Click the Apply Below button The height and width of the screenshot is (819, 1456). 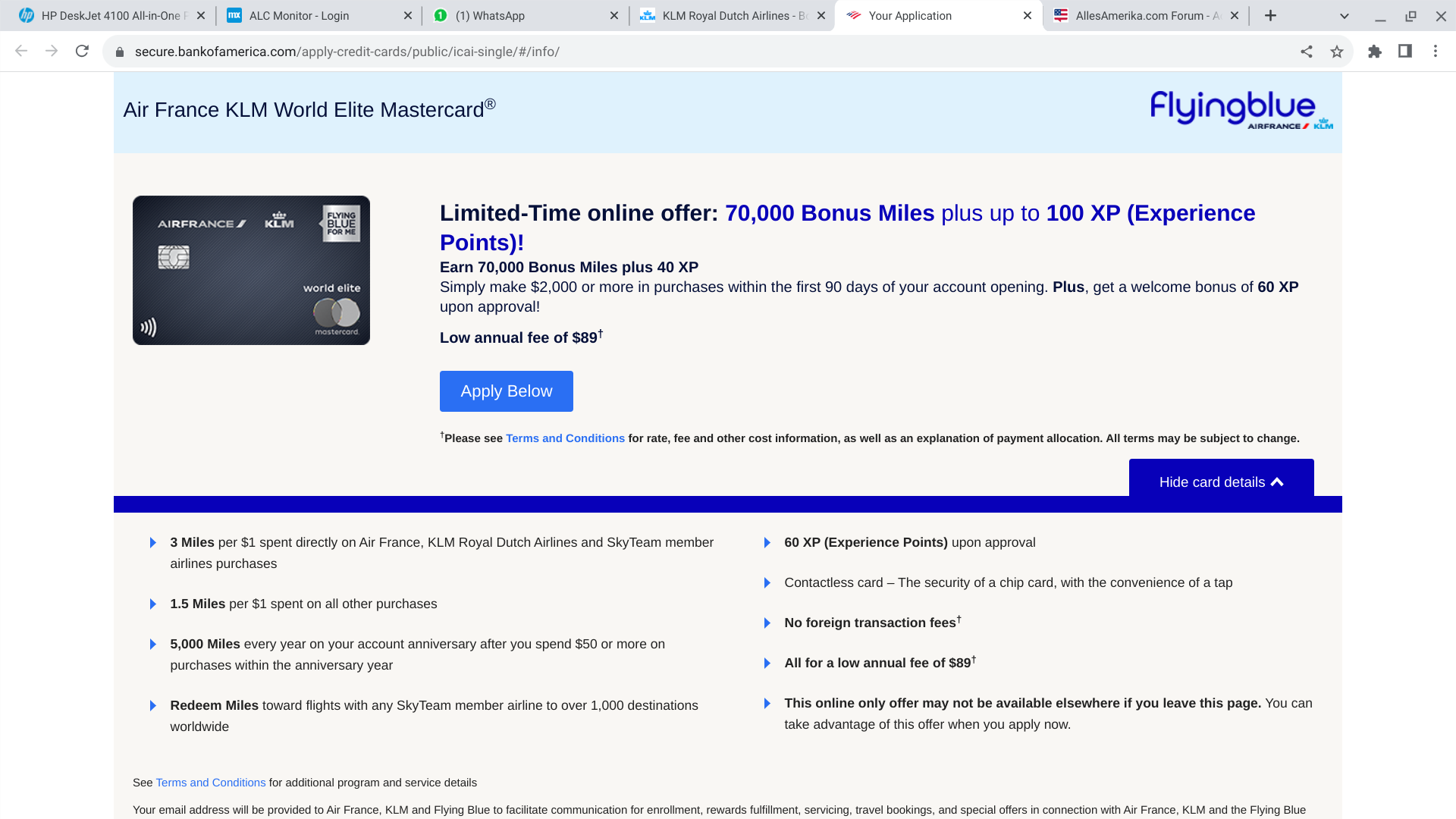(x=506, y=391)
